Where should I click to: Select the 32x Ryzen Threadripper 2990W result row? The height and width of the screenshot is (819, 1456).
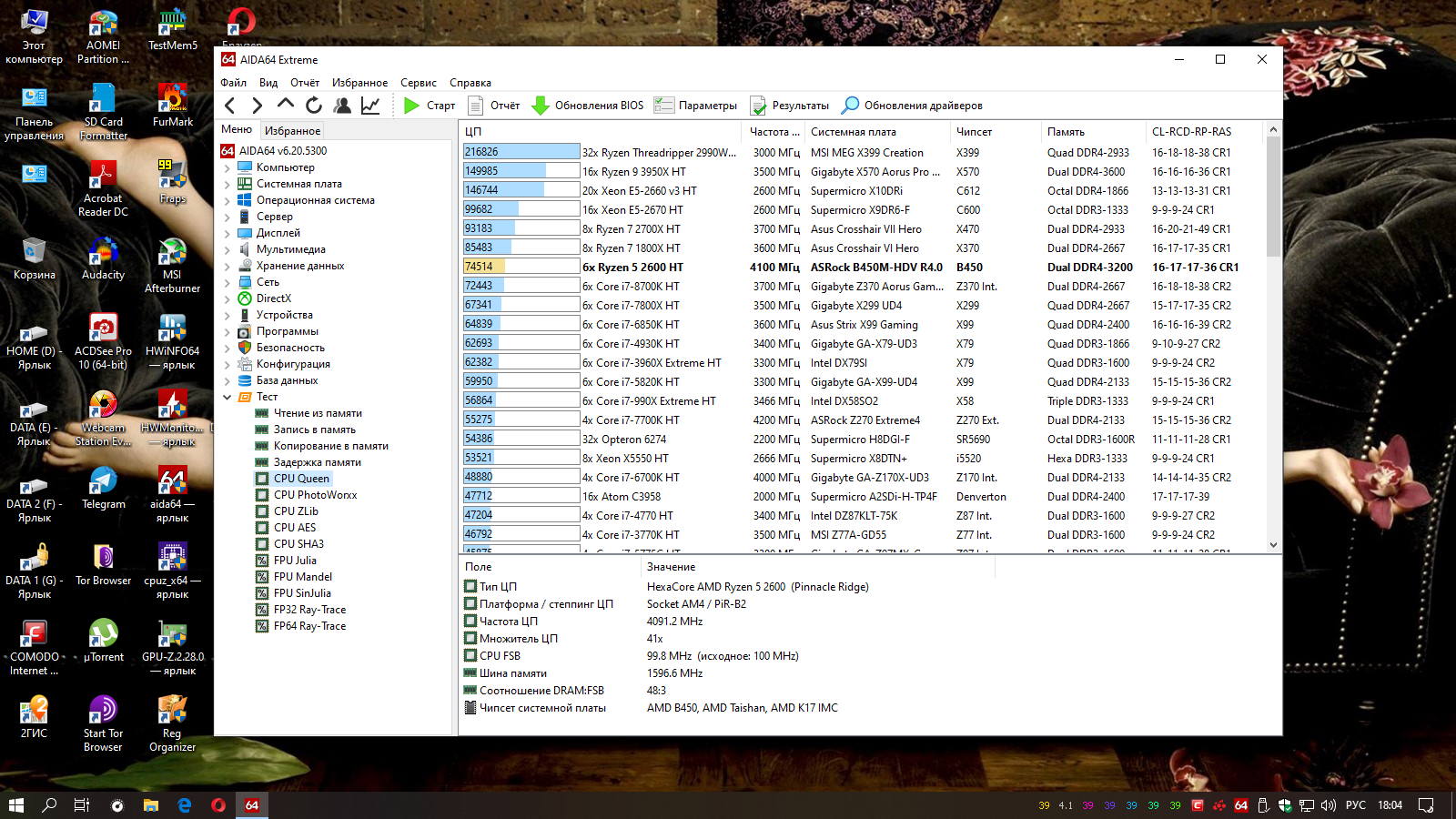(862, 153)
